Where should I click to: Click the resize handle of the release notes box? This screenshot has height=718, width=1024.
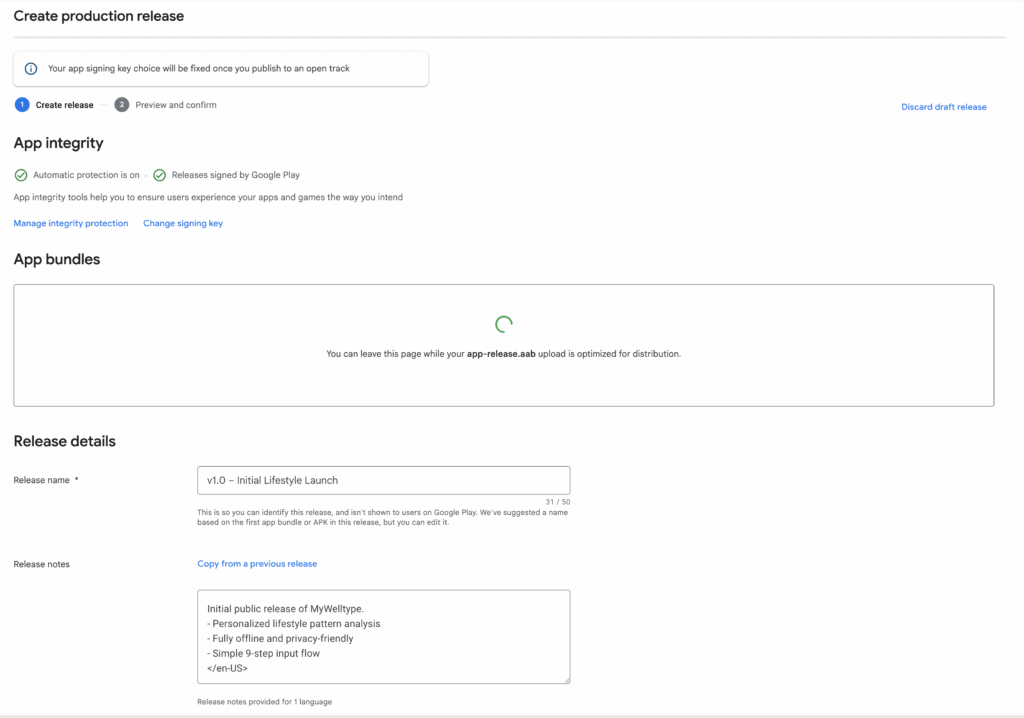565,679
